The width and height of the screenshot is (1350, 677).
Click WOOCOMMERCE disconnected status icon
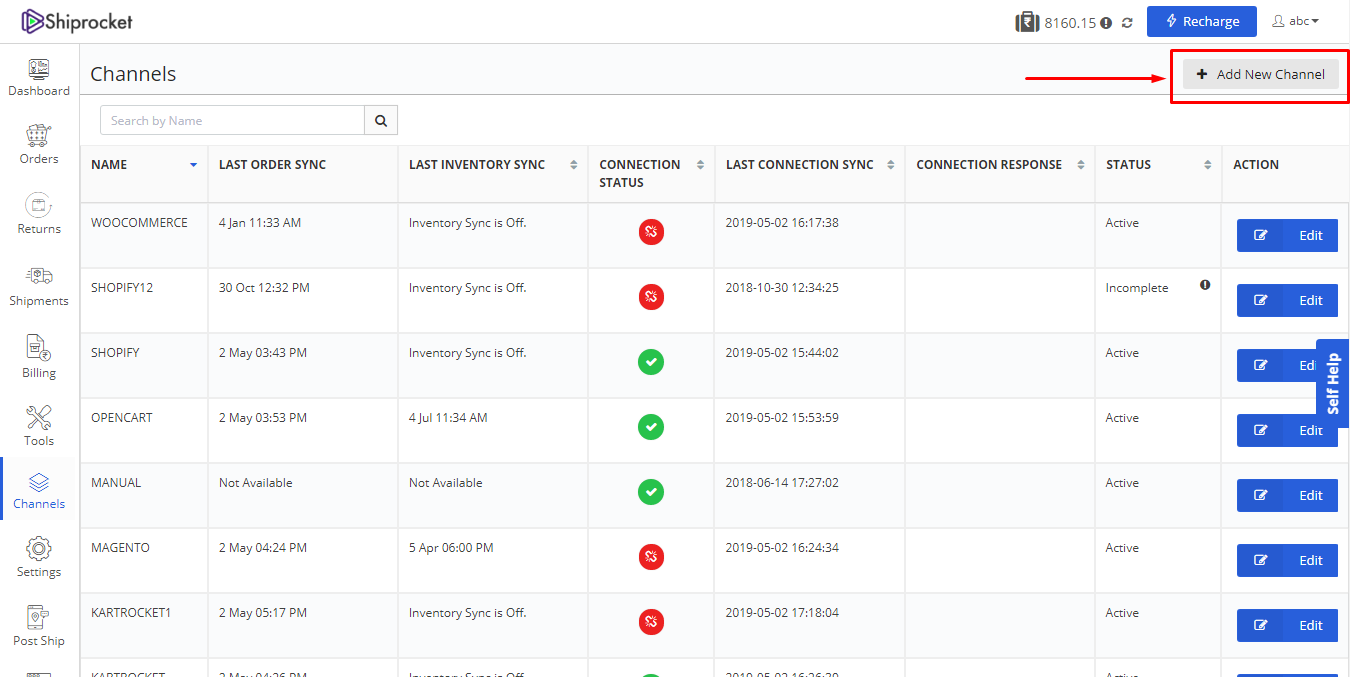(x=651, y=232)
